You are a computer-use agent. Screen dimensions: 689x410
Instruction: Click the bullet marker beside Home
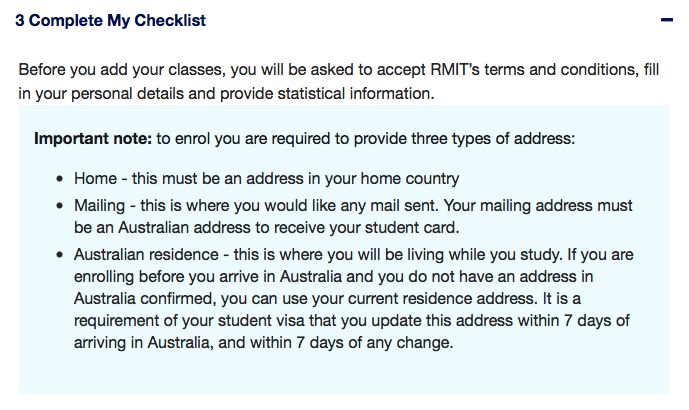(60, 179)
